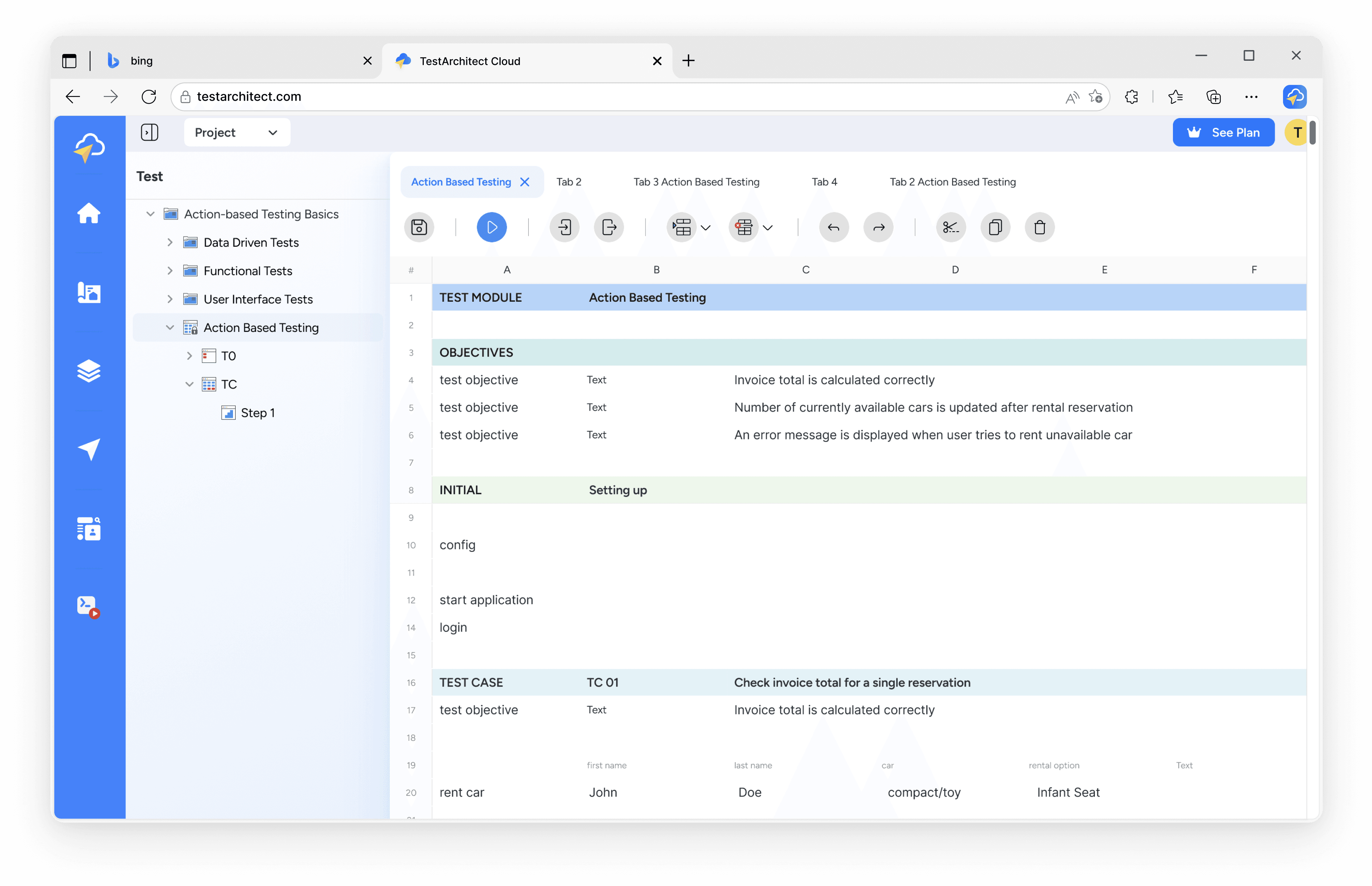Click the Copy icon in toolbar

click(995, 227)
